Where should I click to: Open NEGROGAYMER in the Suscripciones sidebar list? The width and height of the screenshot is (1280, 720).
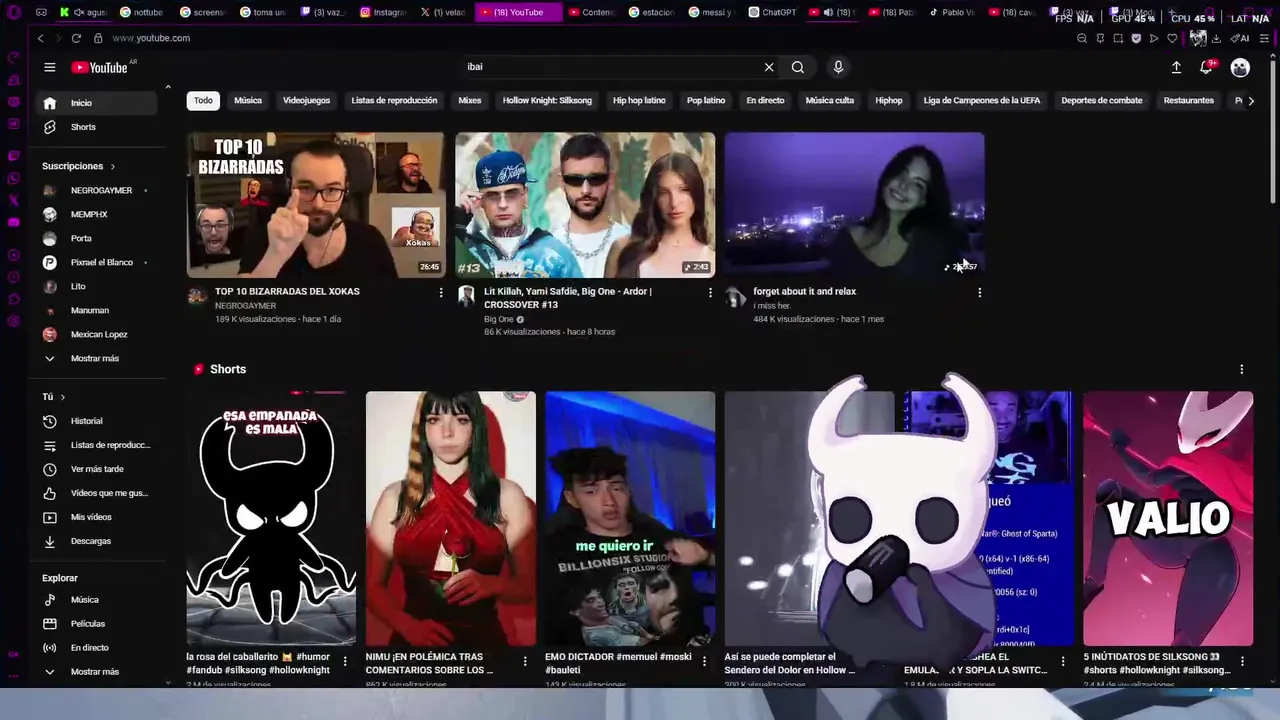tap(98, 190)
